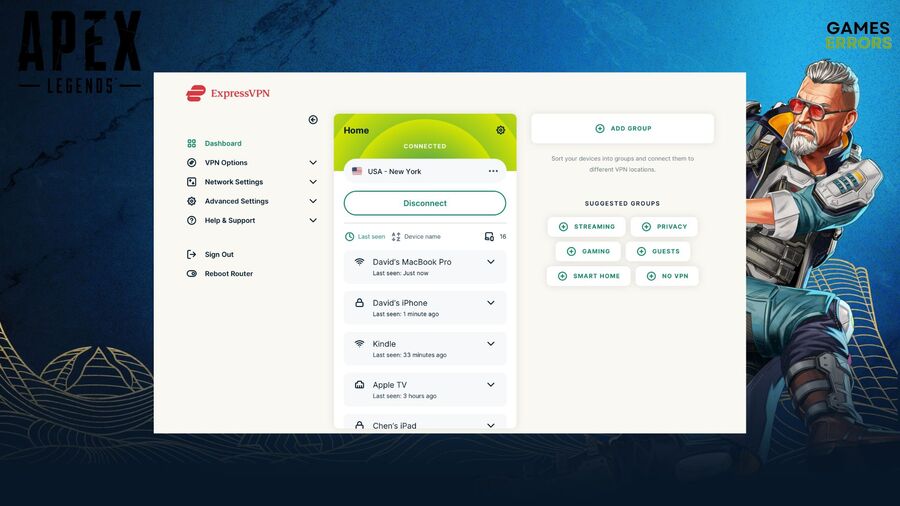Click the Help & Support question icon
900x506 pixels.
point(192,220)
